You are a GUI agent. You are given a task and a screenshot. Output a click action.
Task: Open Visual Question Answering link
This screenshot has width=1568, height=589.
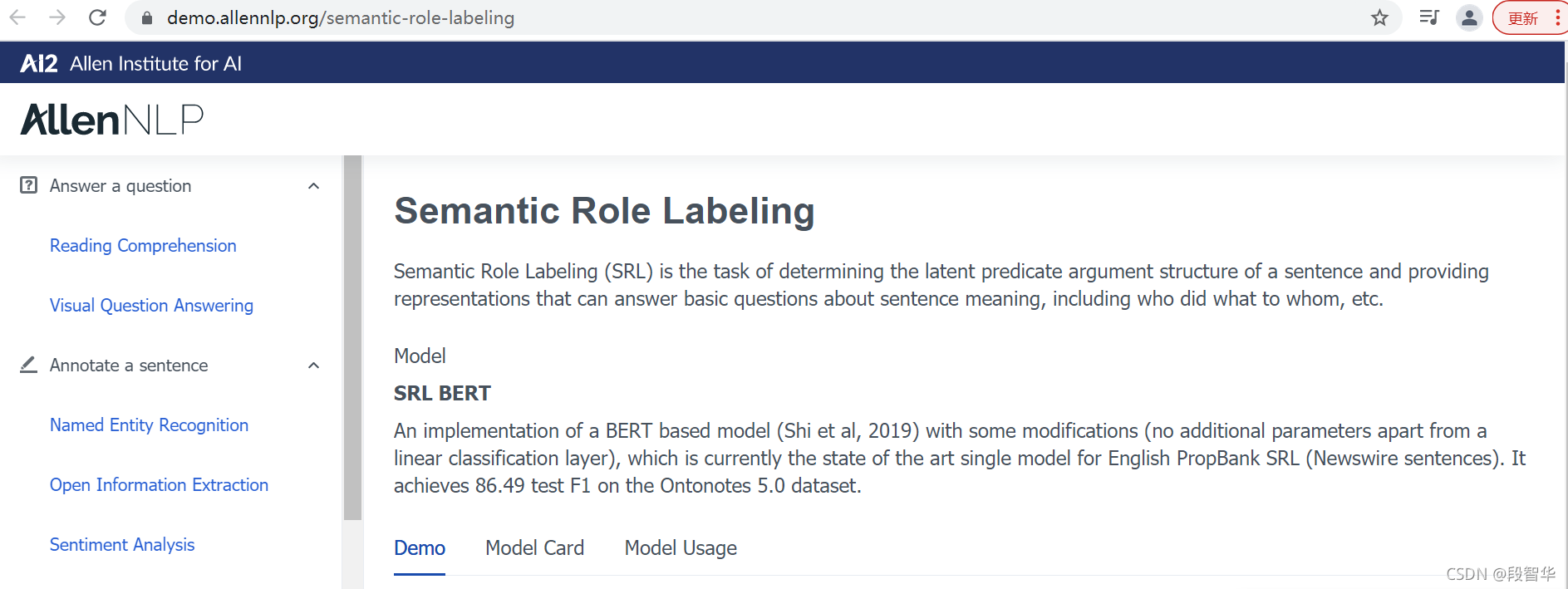(x=151, y=306)
